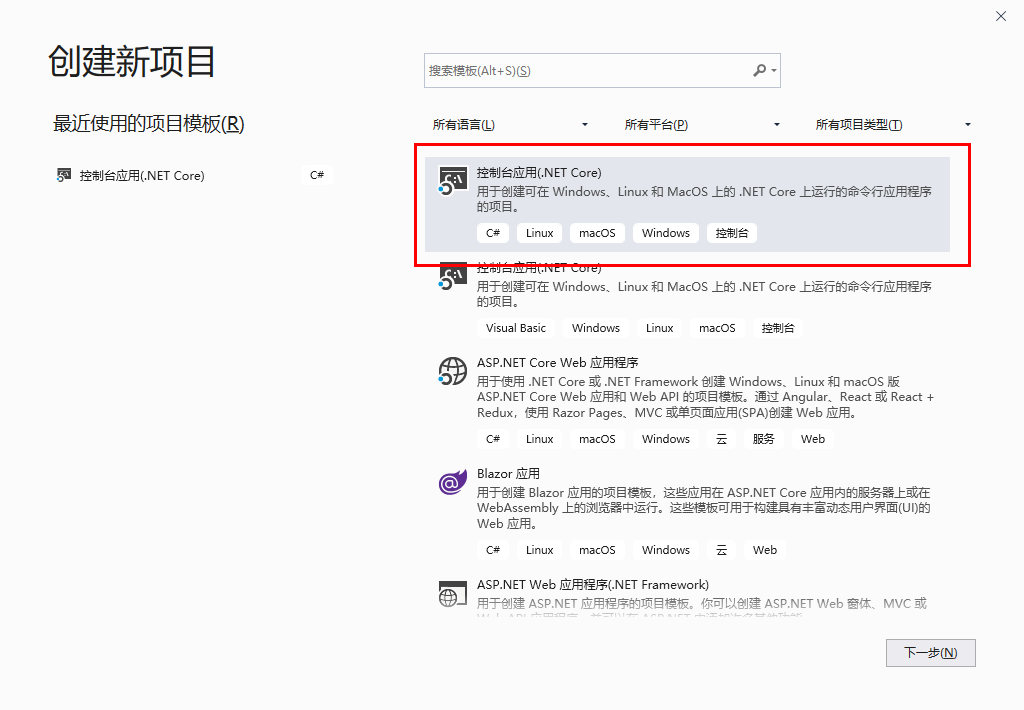Open the 所有平台 platform filter dropdown
The height and width of the screenshot is (710, 1024).
(x=702, y=125)
